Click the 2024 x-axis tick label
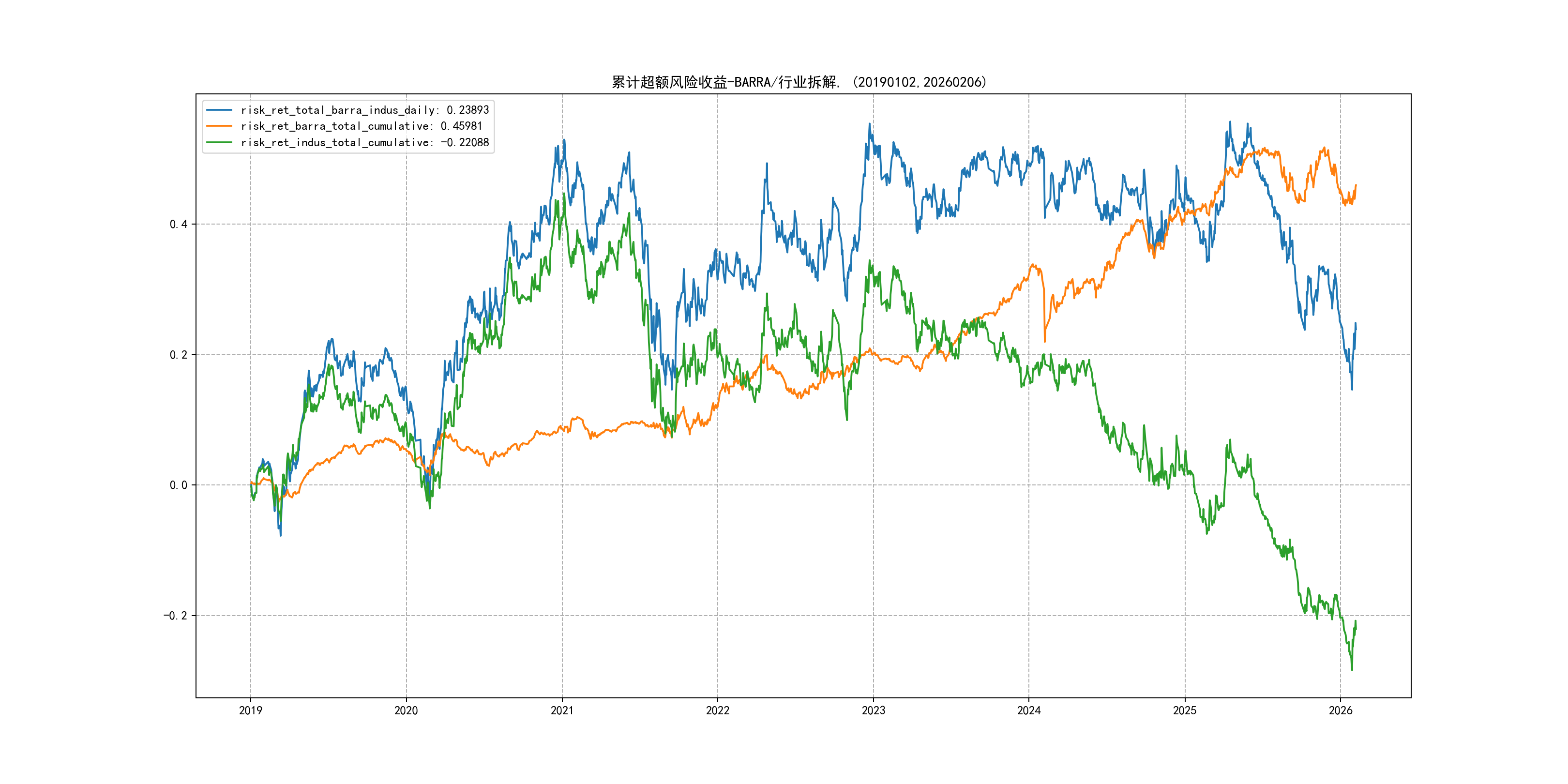This screenshot has height=784, width=1568. (x=1029, y=711)
